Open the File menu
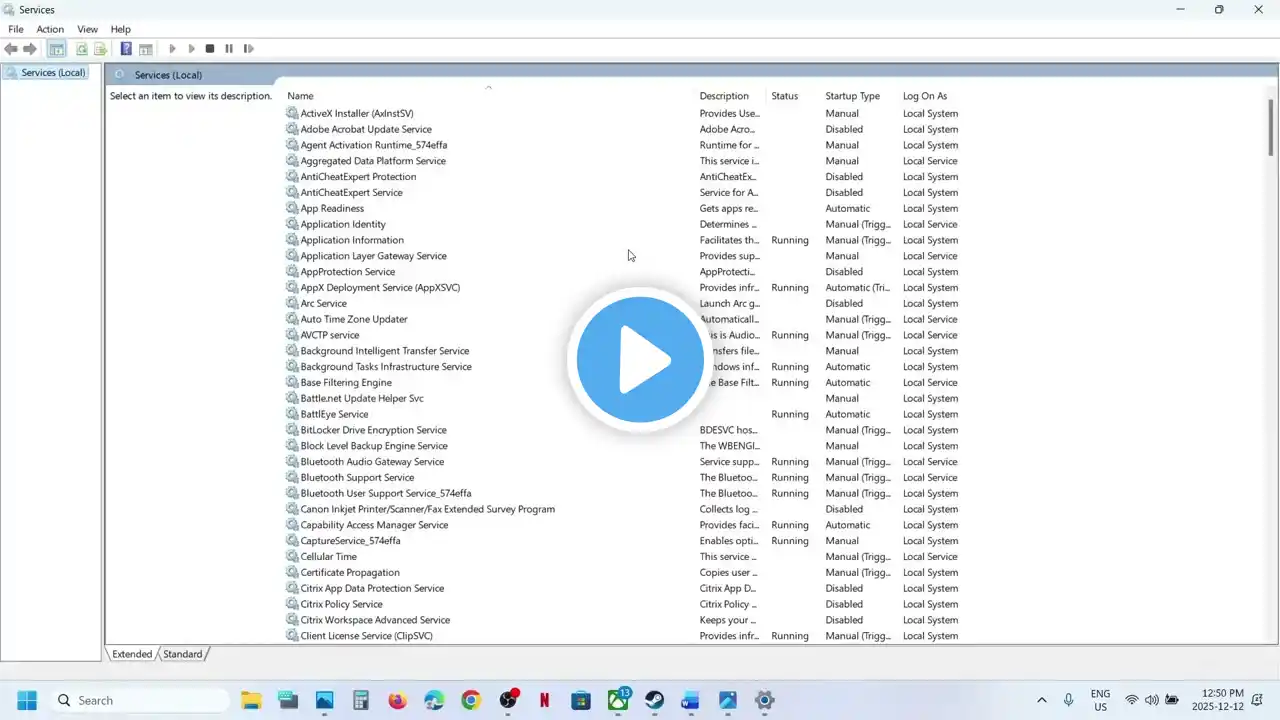This screenshot has width=1280, height=720. (x=16, y=29)
